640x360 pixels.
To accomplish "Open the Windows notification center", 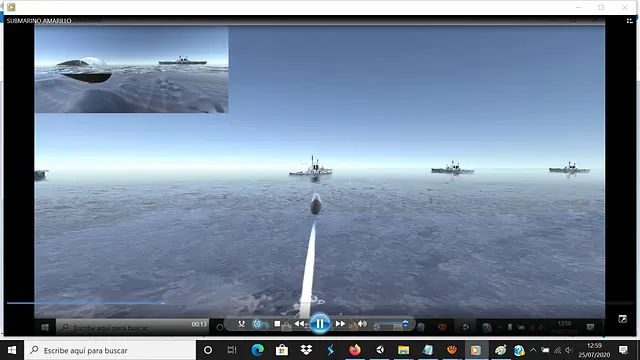I will [x=623, y=350].
